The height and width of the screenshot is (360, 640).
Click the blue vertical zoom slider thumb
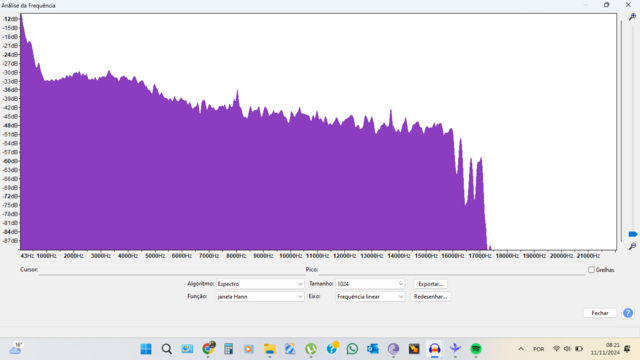(633, 234)
